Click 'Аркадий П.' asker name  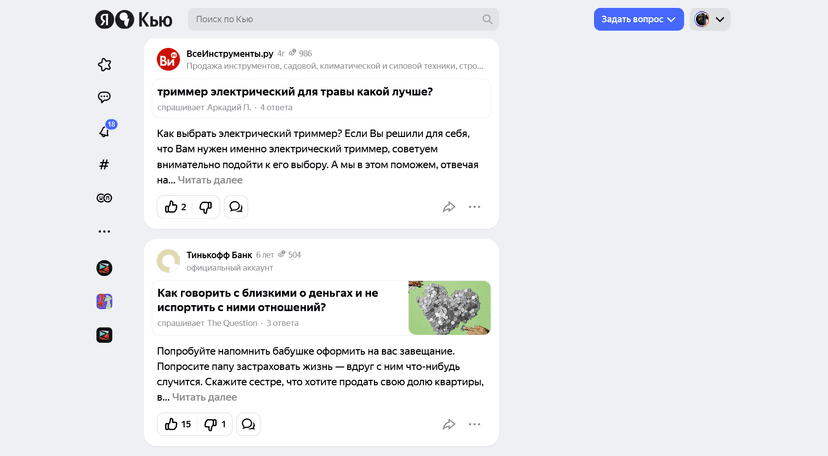(229, 108)
